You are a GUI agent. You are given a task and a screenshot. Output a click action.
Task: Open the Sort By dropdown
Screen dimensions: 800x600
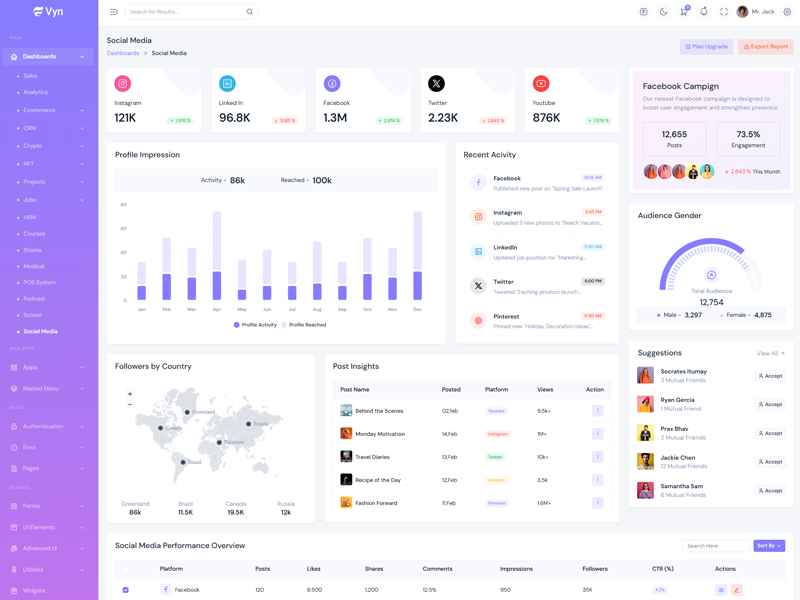click(769, 546)
